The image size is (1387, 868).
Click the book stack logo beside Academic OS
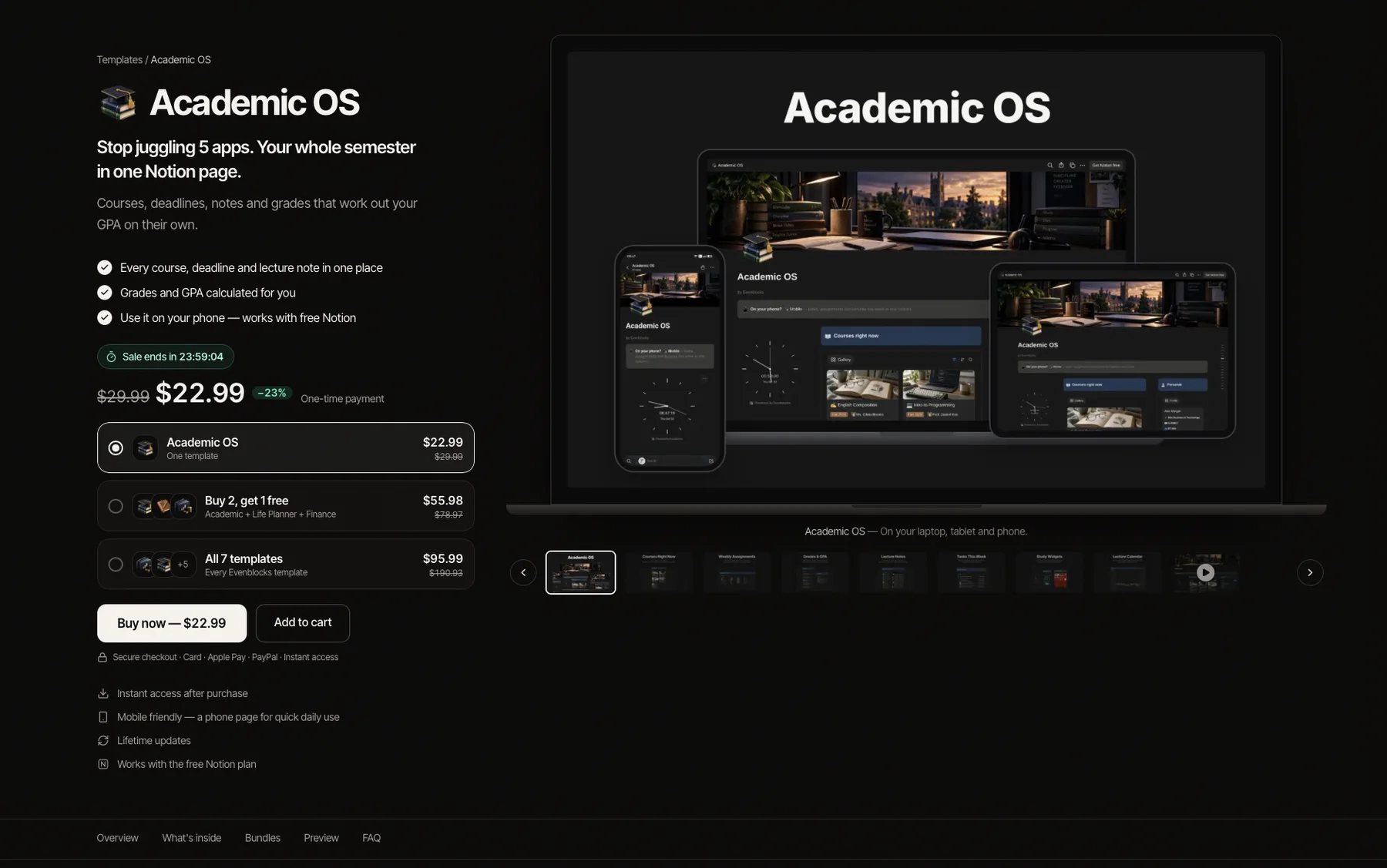coord(118,102)
